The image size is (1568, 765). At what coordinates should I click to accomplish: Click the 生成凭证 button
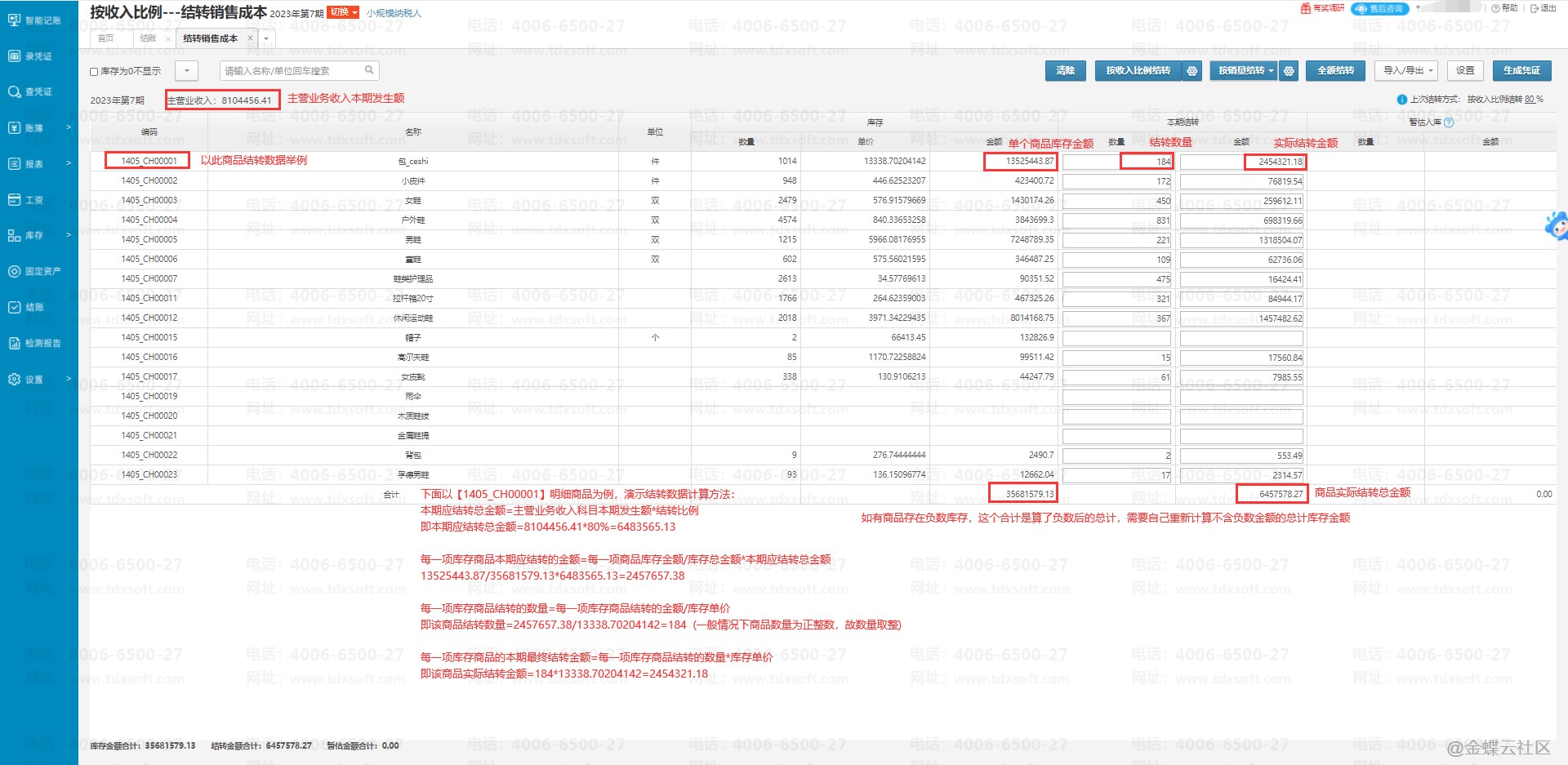(1521, 71)
